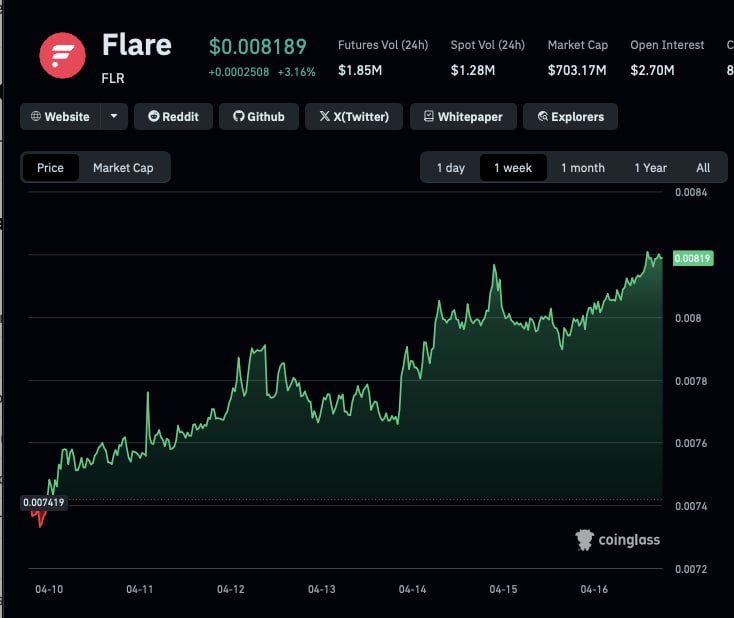
Task: Expand the Website dropdown arrow
Action: [114, 117]
